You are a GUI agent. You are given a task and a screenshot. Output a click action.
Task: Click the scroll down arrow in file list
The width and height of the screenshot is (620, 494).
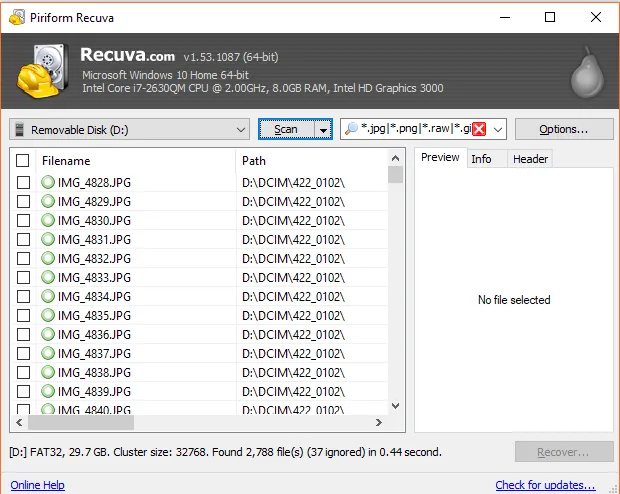click(395, 406)
